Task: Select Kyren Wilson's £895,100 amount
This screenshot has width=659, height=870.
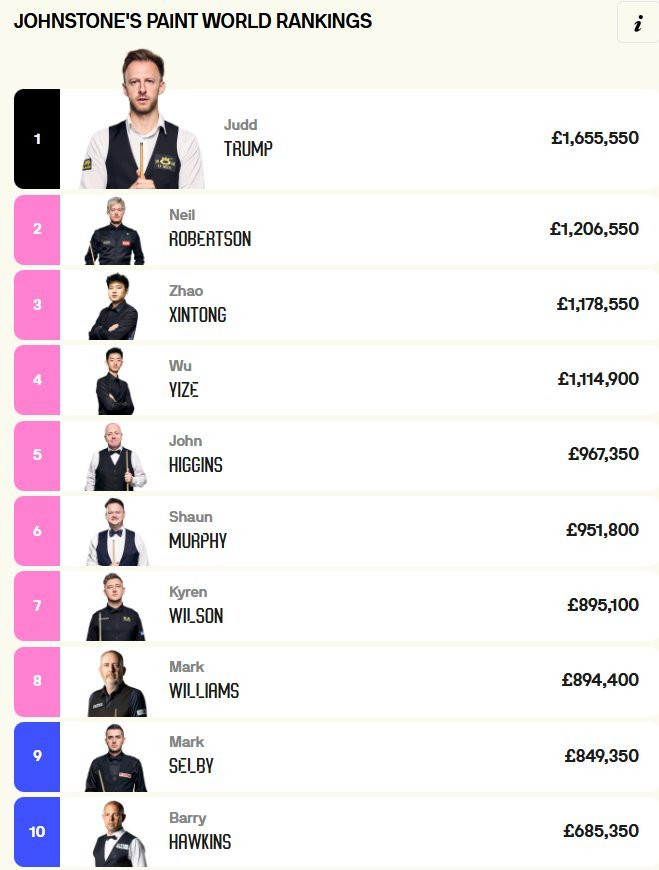Action: [x=603, y=604]
